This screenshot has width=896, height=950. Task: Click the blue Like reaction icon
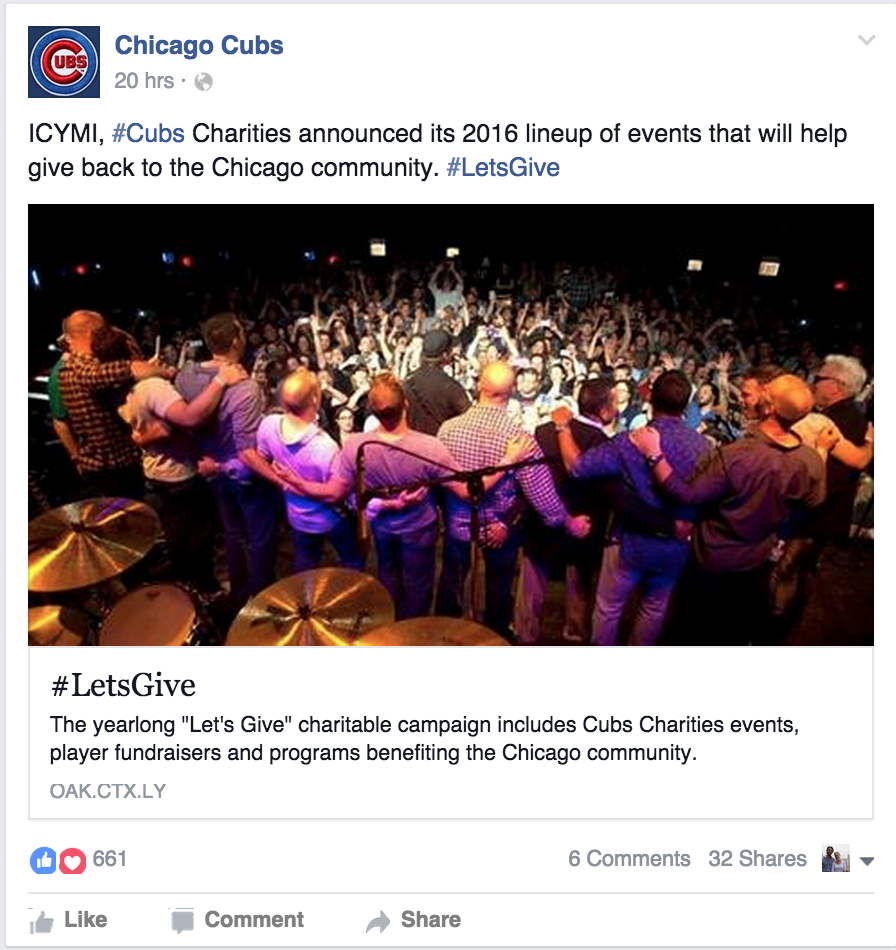pyautogui.click(x=43, y=860)
